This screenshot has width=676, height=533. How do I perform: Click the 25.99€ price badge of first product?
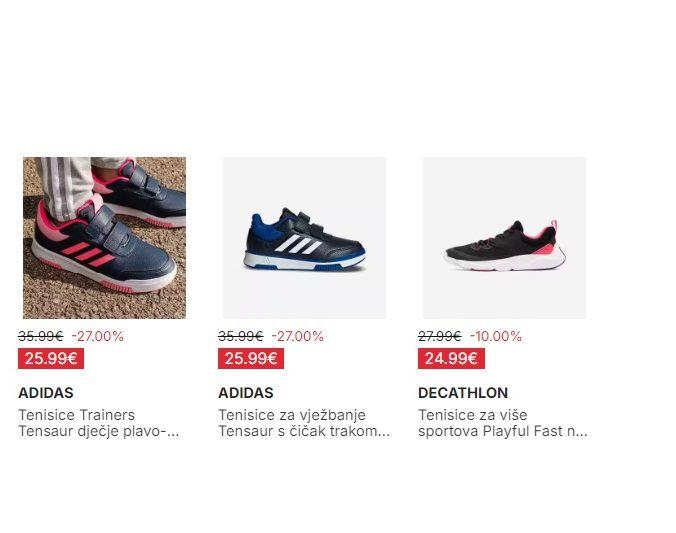(x=51, y=359)
